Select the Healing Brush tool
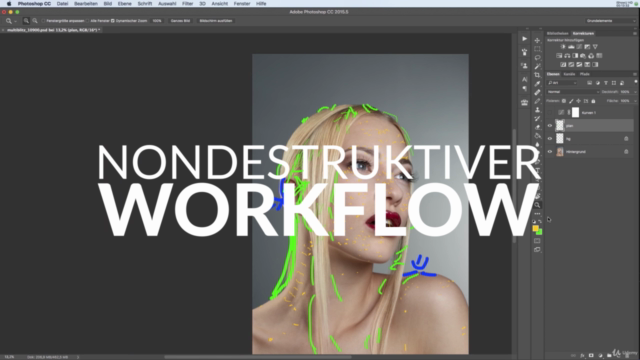Image resolution: width=640 pixels, height=360 pixels. [x=537, y=92]
